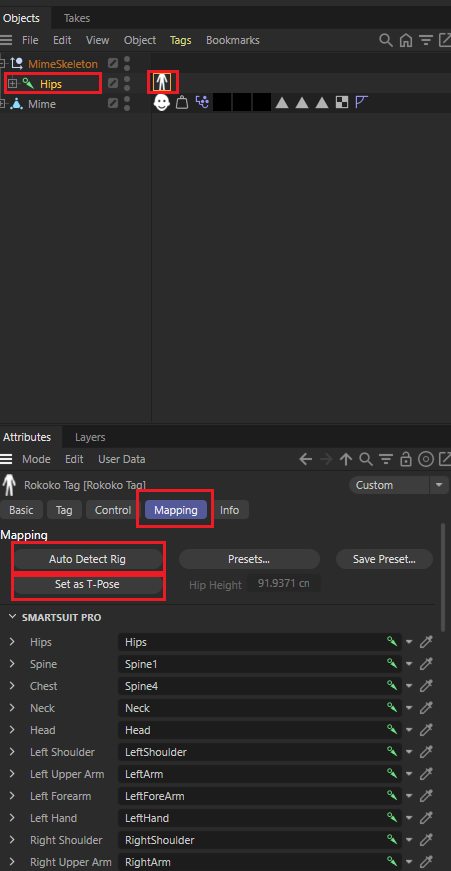451x871 pixels.
Task: Click the back arrow in Attributes manager
Action: pyautogui.click(x=305, y=459)
